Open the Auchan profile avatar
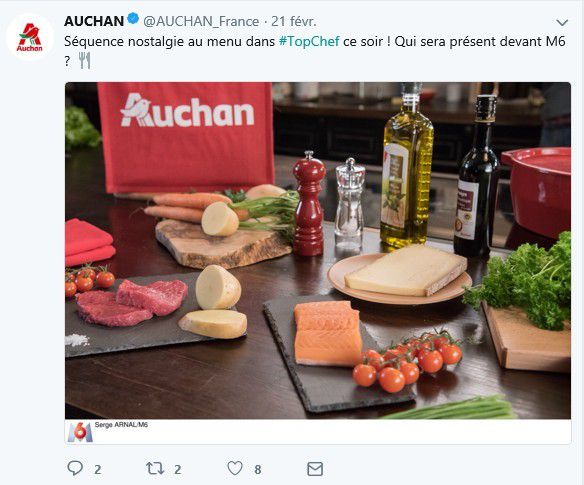This screenshot has width=584, height=485. pos(30,38)
